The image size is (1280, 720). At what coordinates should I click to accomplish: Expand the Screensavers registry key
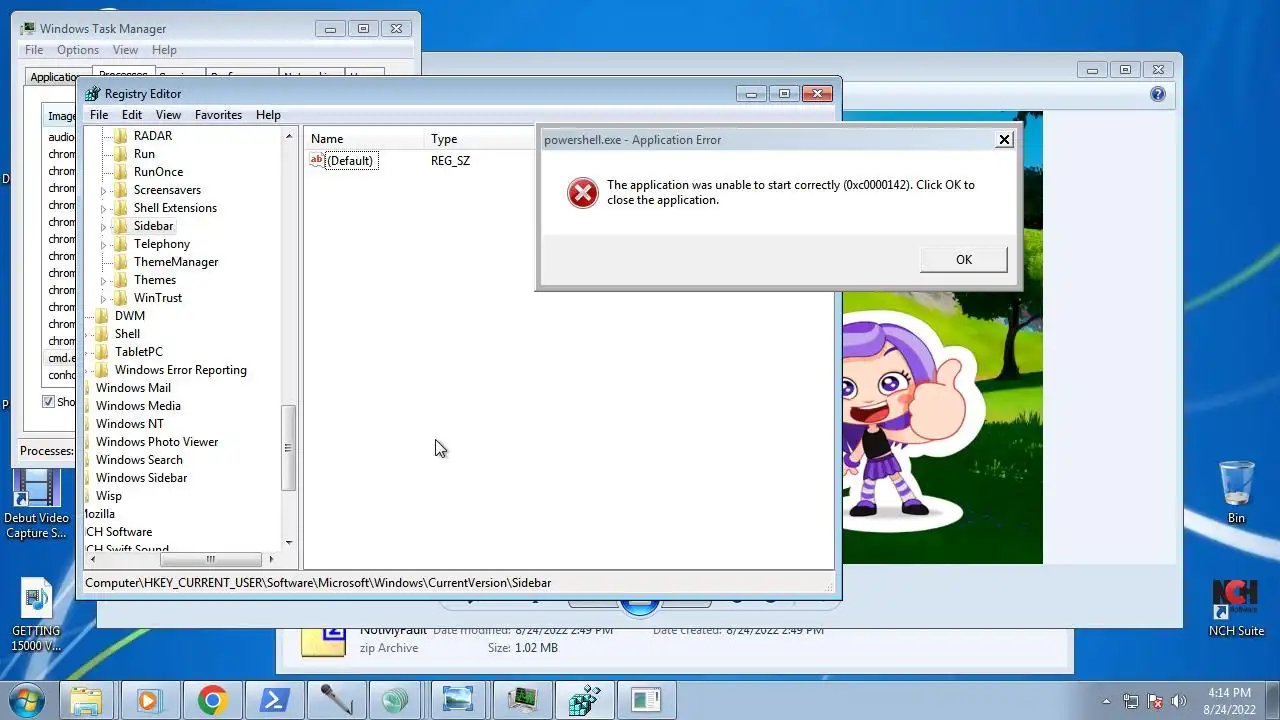(103, 190)
